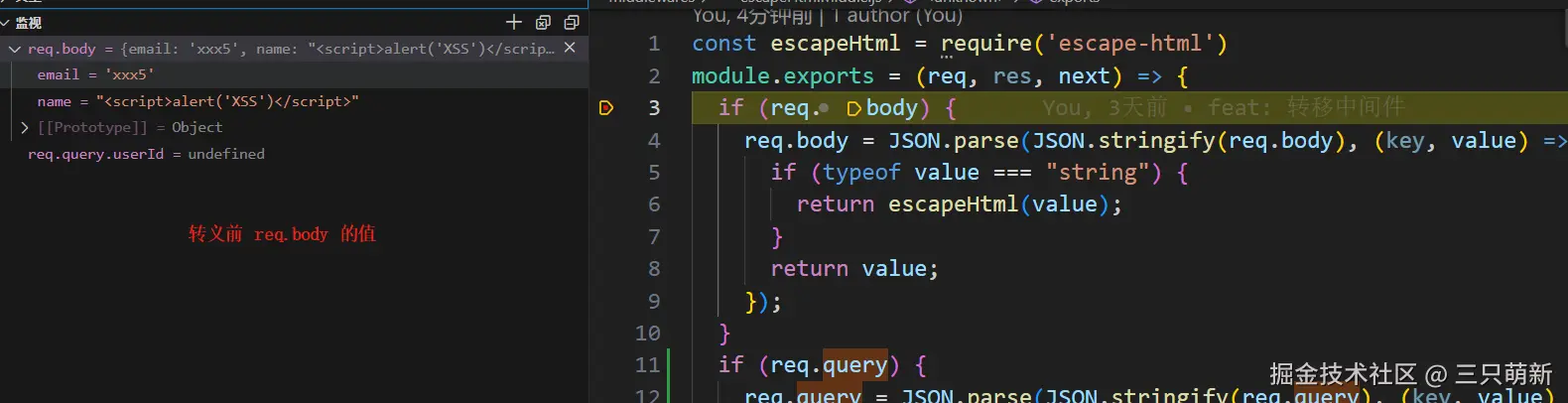This screenshot has height=403, width=1568.
Task: Click JSON.parse on line 4
Action: (953, 141)
